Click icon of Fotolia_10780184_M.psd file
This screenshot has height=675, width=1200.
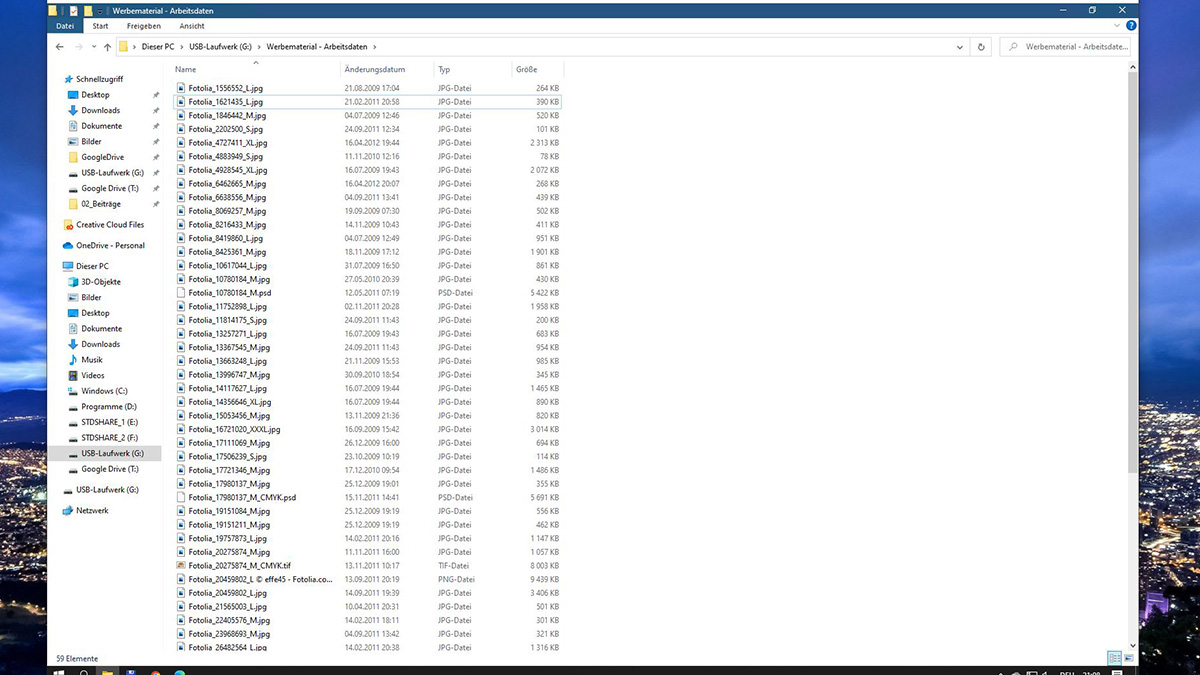coord(181,293)
